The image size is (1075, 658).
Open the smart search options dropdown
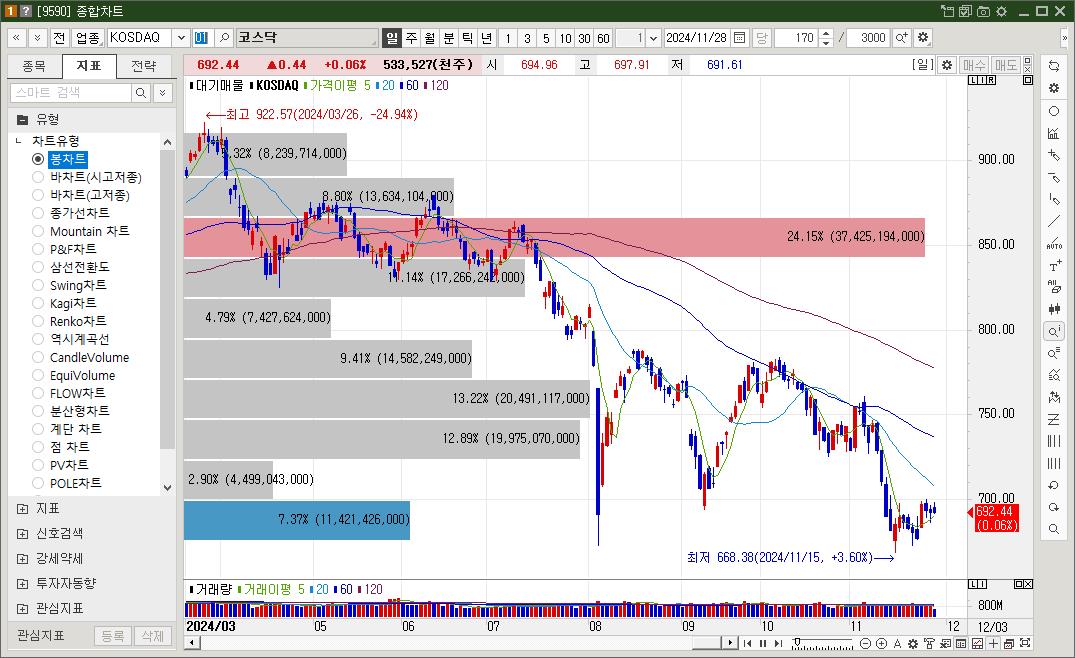163,93
